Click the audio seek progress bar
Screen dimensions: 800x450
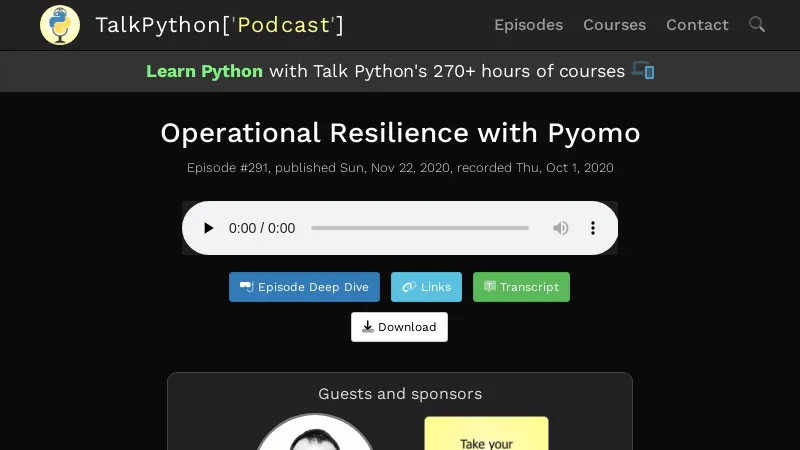pos(420,228)
